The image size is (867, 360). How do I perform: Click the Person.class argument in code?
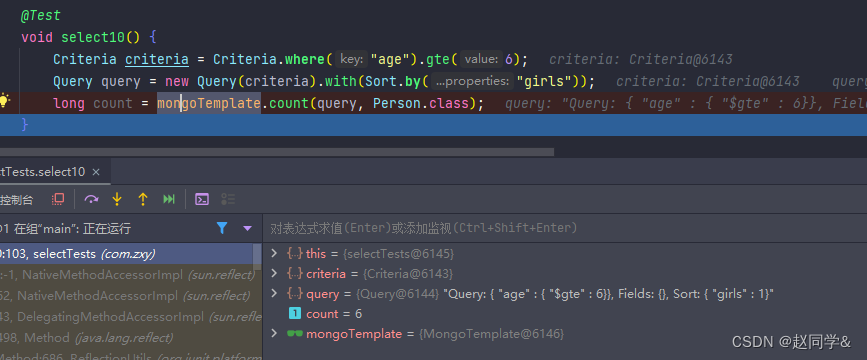click(421, 103)
